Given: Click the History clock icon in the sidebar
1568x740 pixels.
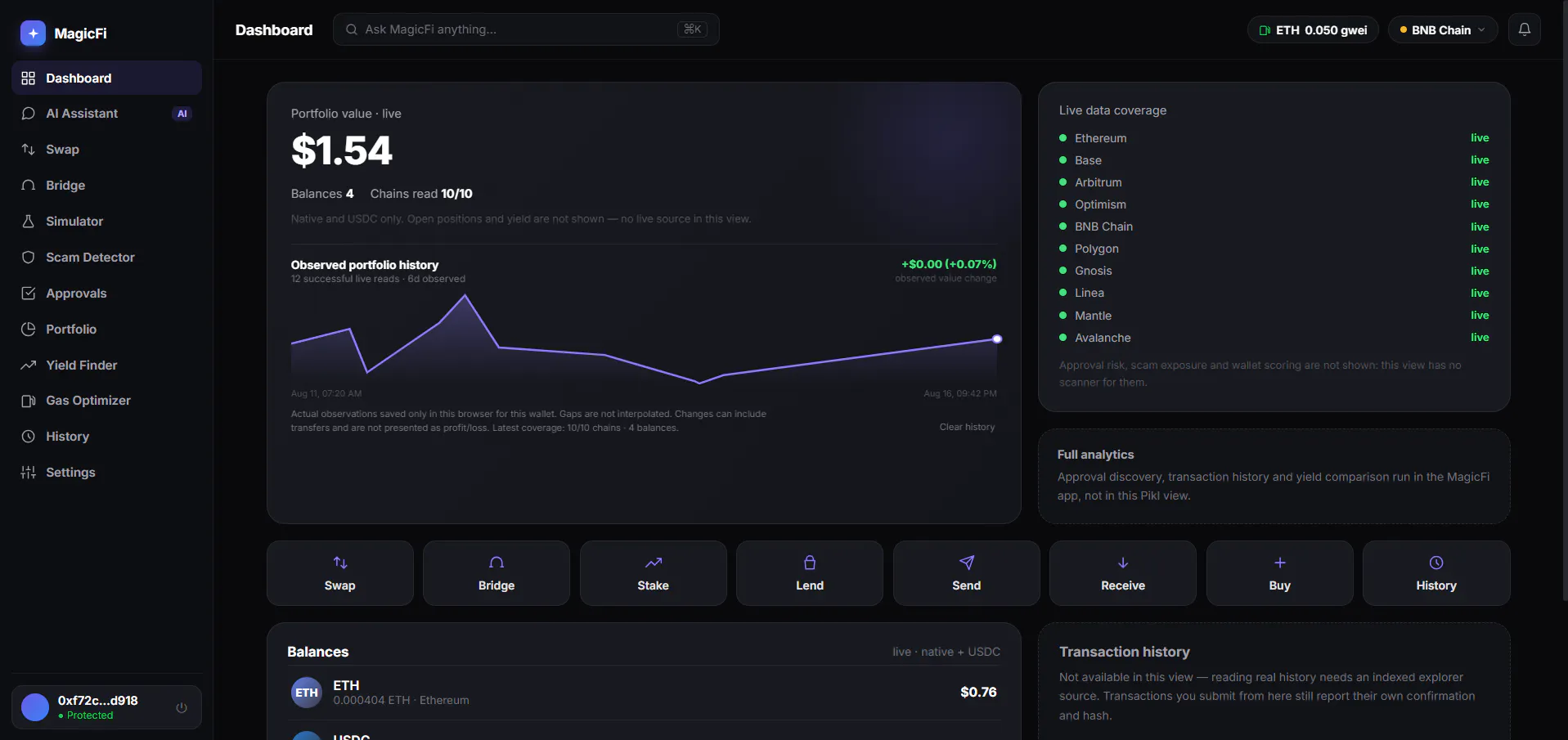Looking at the screenshot, I should 29,437.
